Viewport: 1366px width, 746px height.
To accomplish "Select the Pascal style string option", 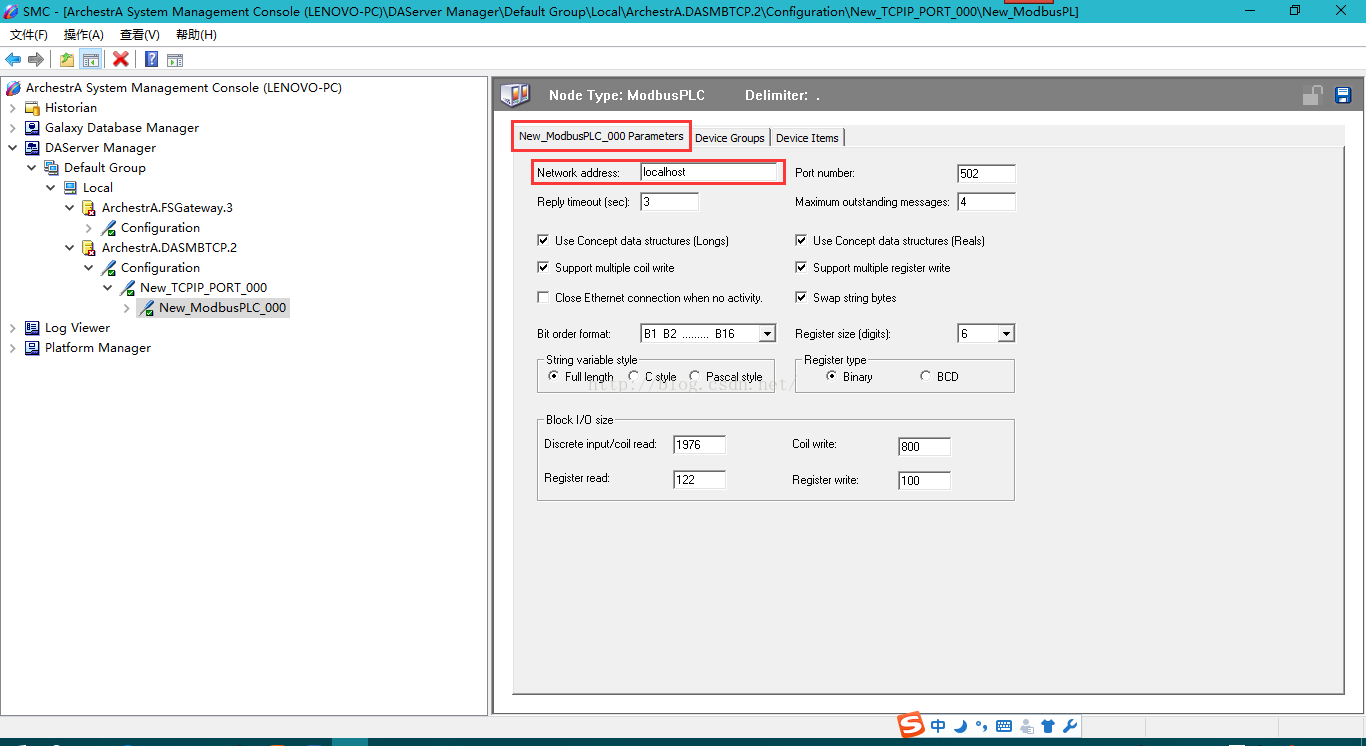I will pos(695,376).
